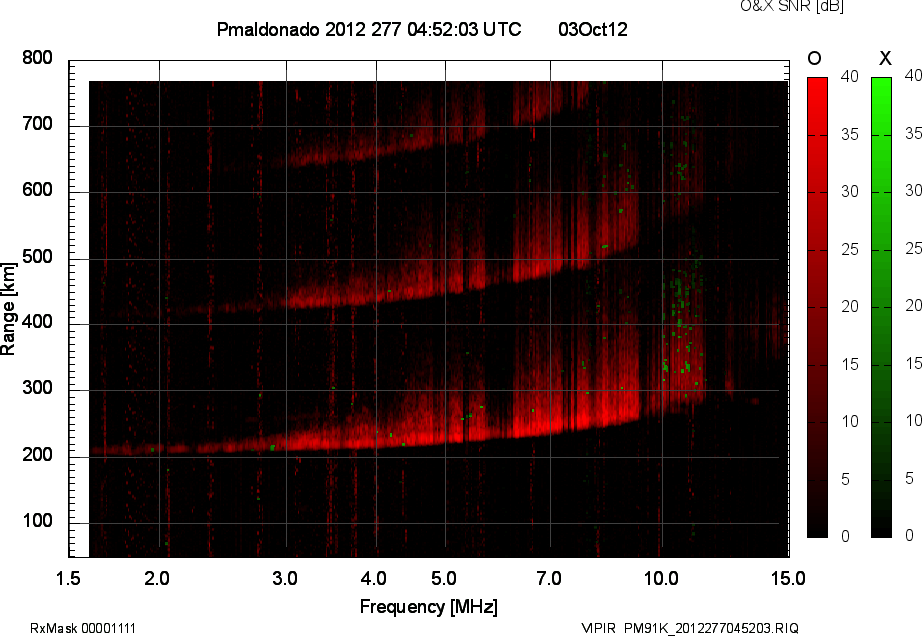Click the O colorbar '30' scale value
This screenshot has width=922, height=636.
850,192
